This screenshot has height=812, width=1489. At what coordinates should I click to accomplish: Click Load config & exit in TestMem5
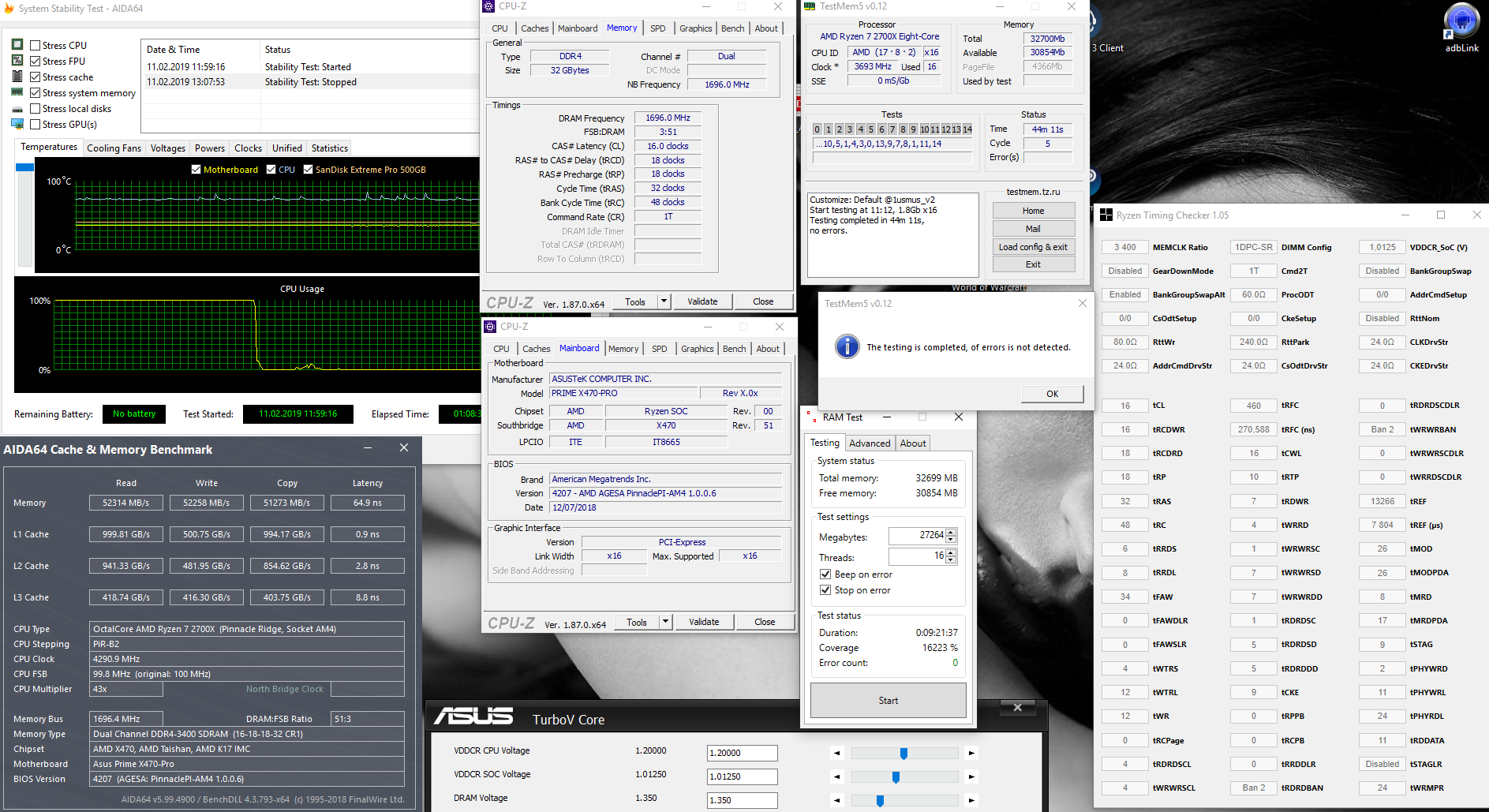[x=1034, y=247]
